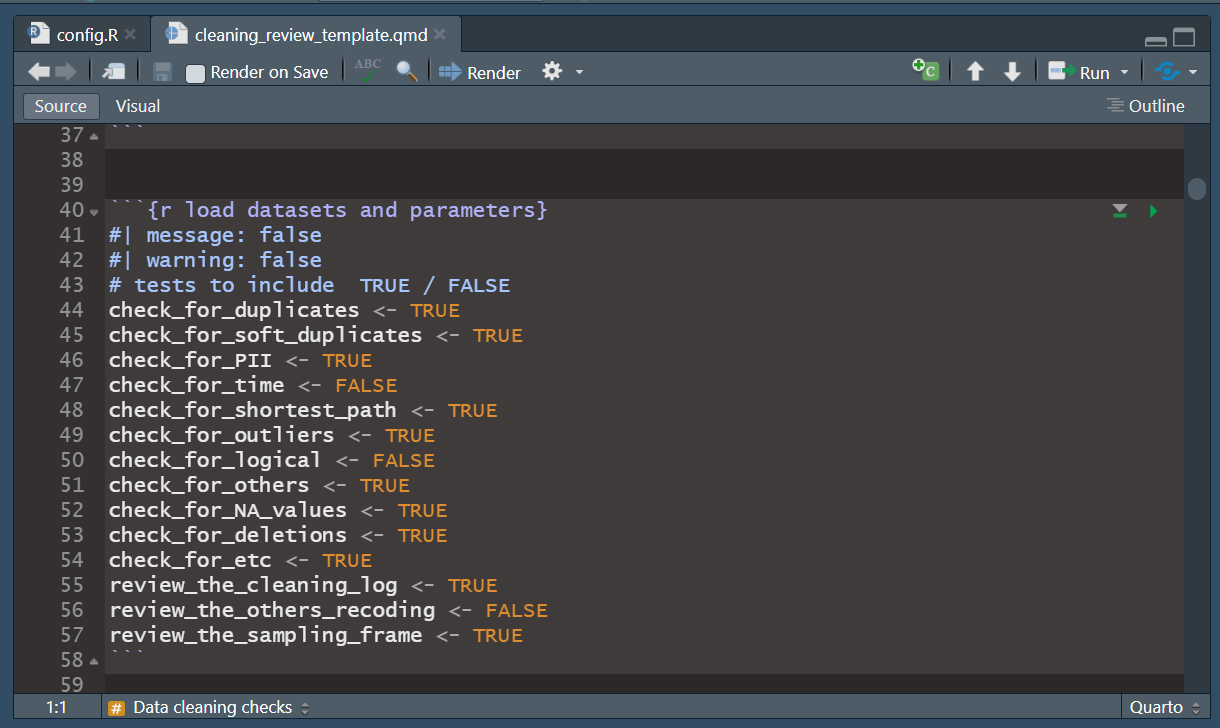
Task: Click FALSE value of check_for_logical
Action: coord(404,460)
